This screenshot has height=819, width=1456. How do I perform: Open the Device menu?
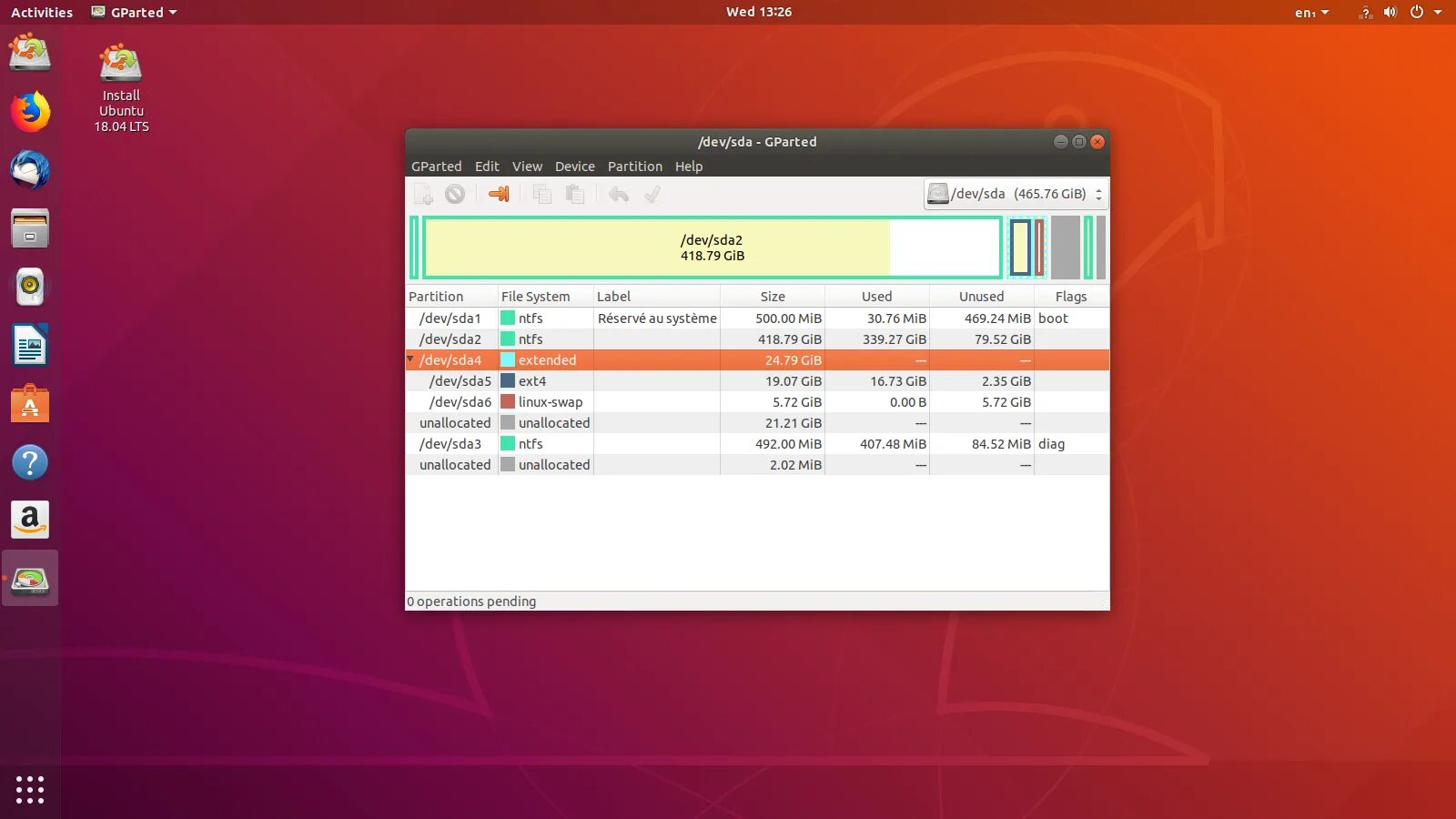click(575, 167)
